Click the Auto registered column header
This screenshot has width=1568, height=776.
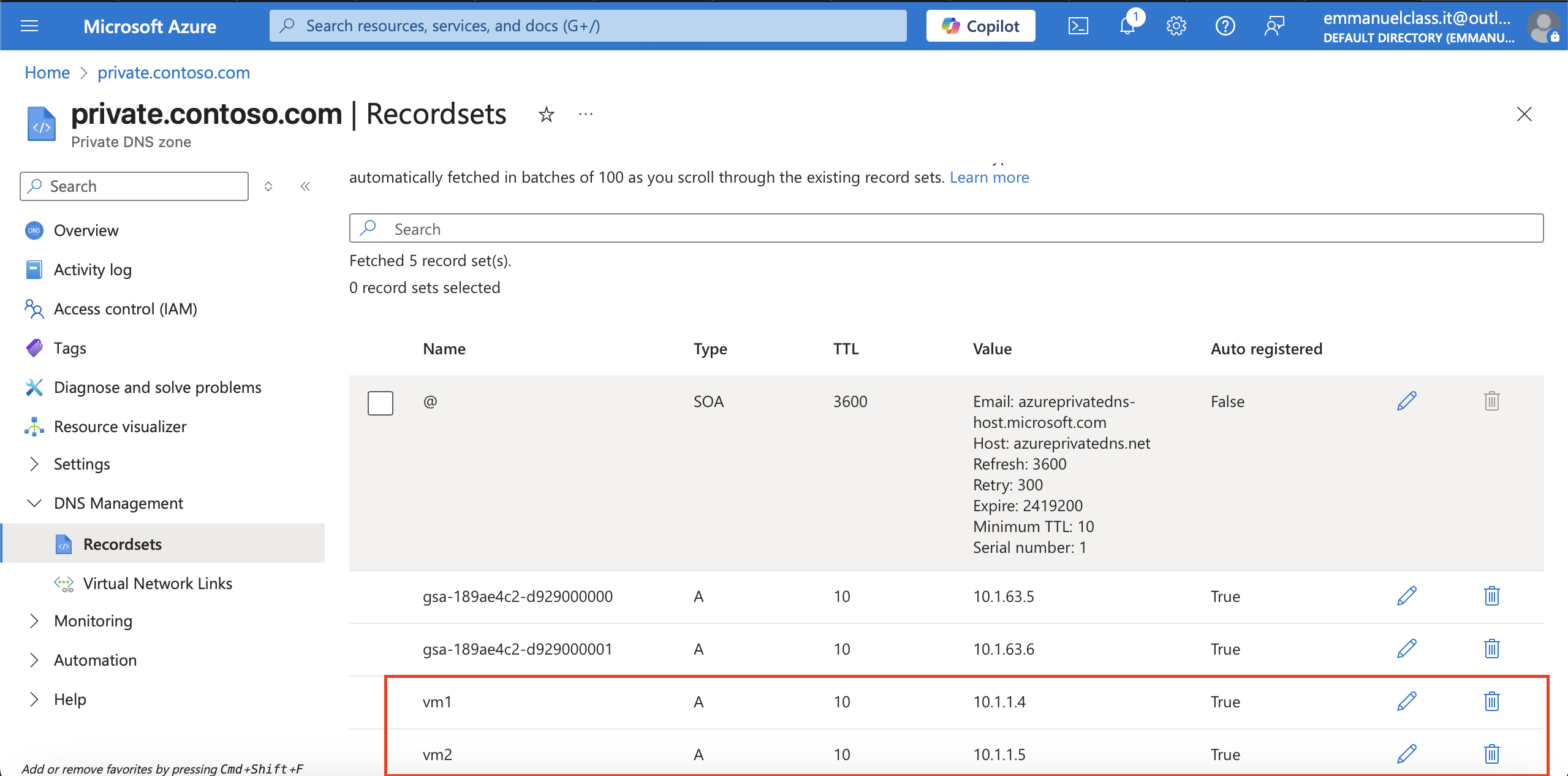[x=1266, y=349]
